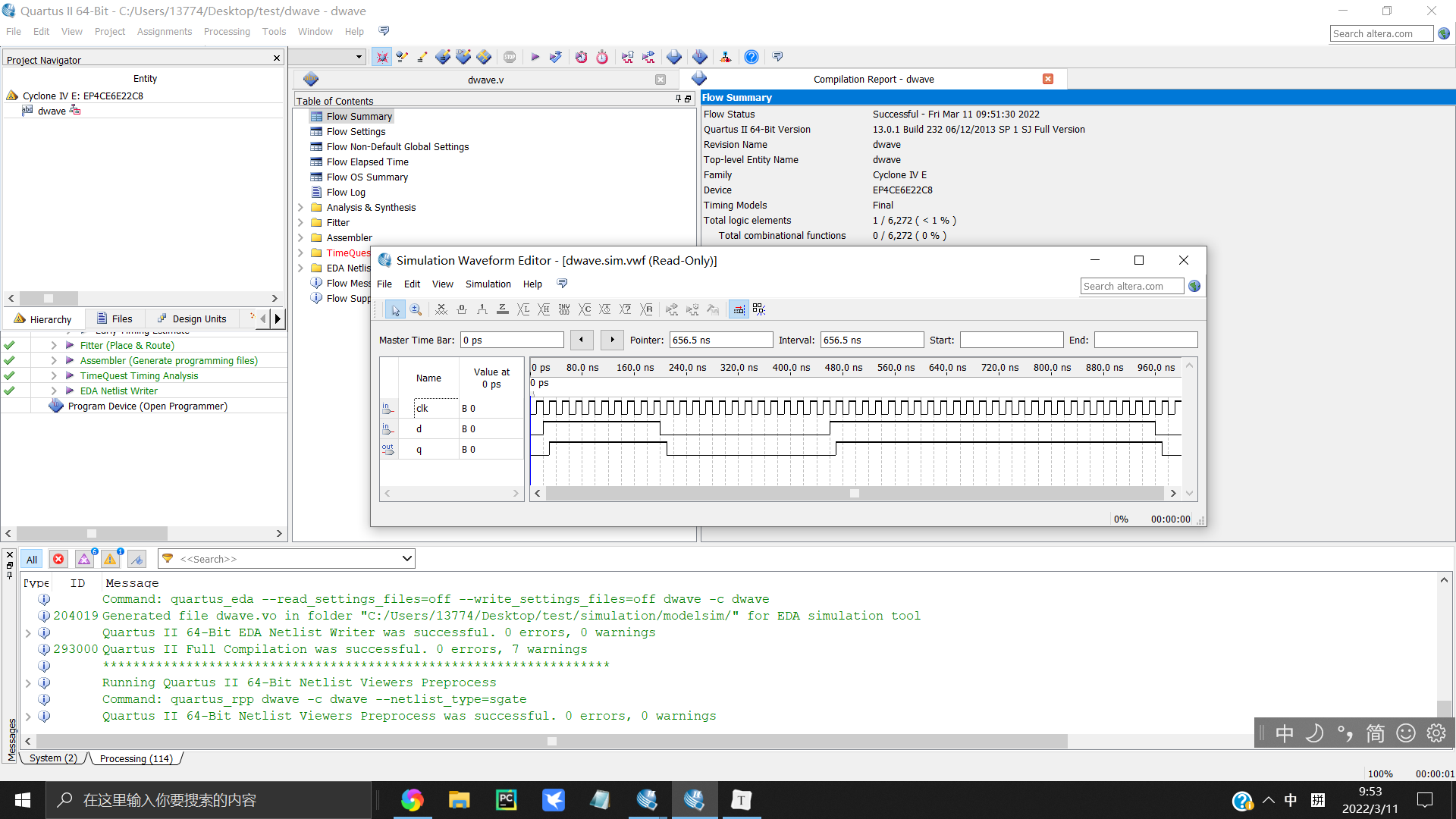Click the Invert (INV) waveform icon

click(564, 309)
